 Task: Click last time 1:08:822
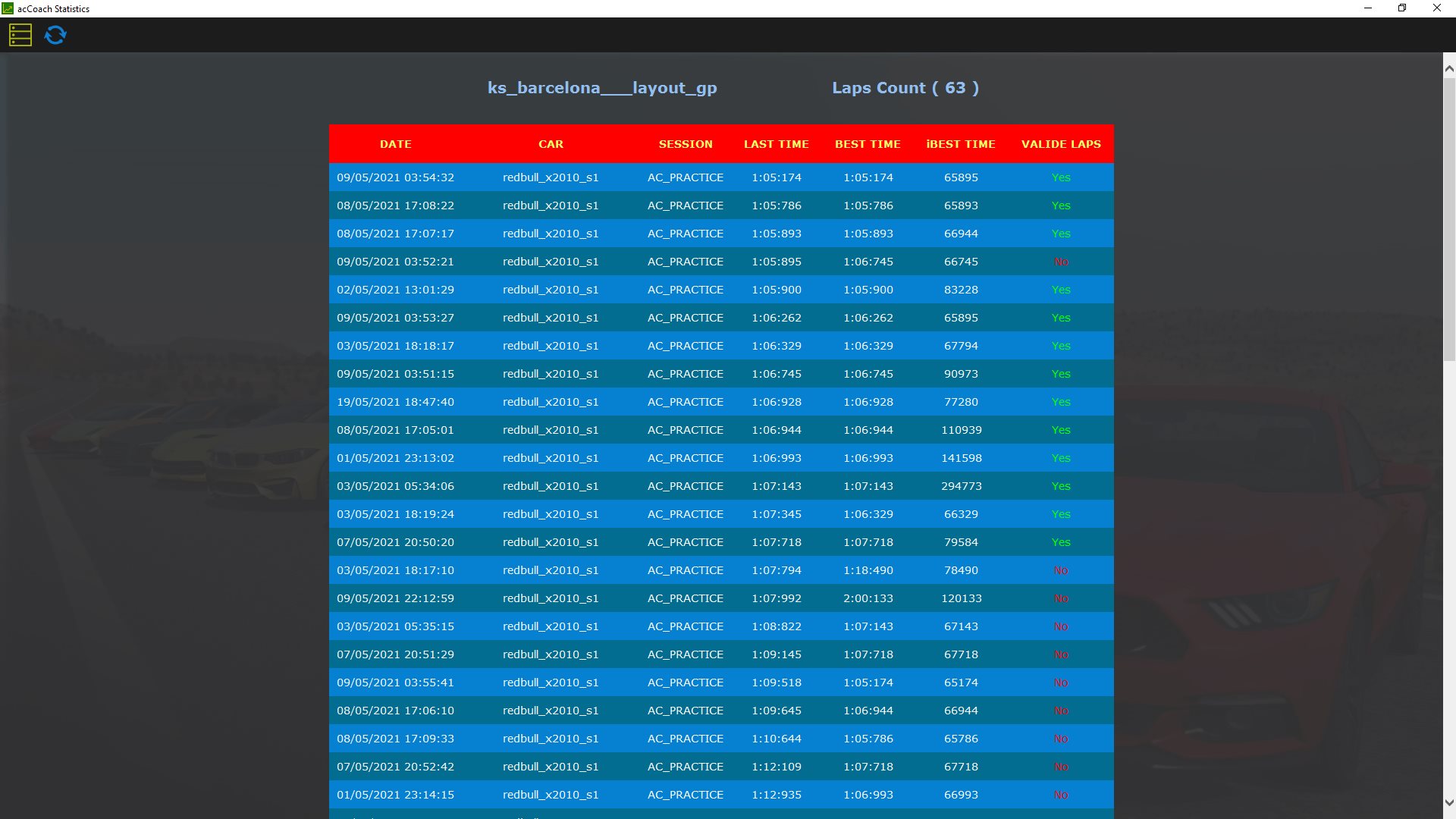[x=777, y=626]
